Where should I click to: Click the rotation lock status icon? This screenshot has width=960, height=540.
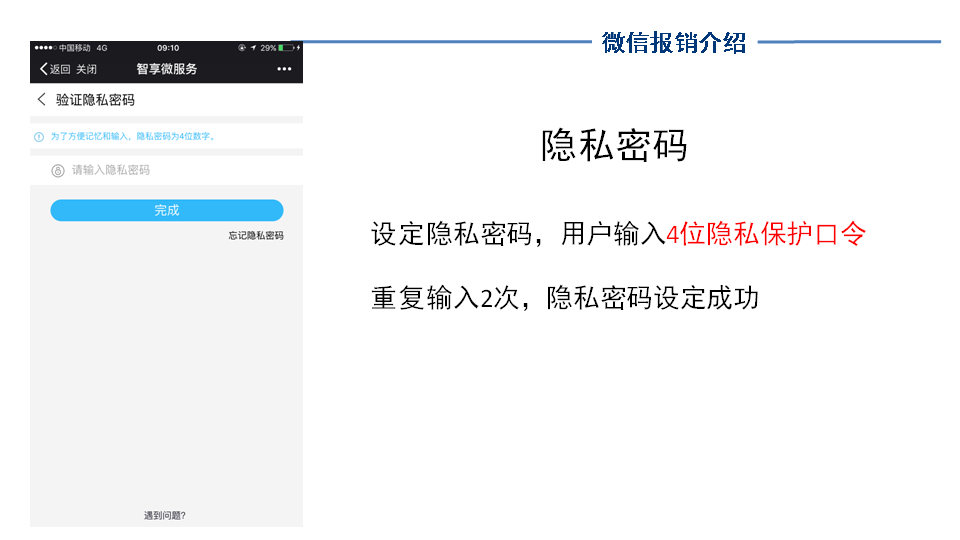pyautogui.click(x=241, y=48)
